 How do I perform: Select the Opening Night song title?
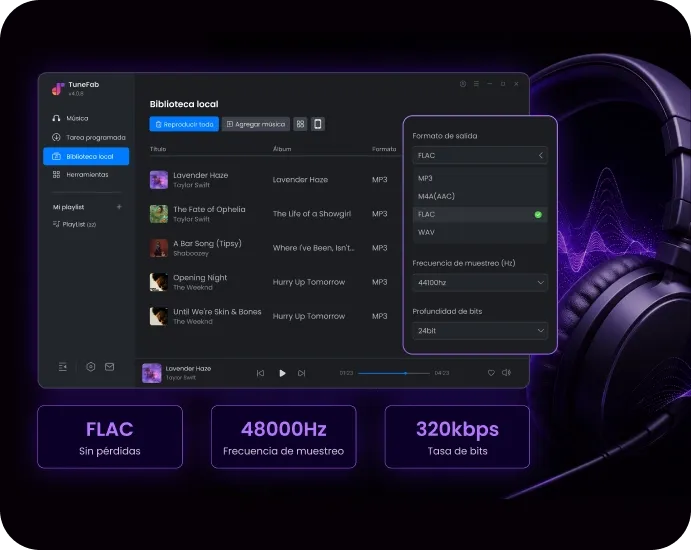click(x=200, y=278)
